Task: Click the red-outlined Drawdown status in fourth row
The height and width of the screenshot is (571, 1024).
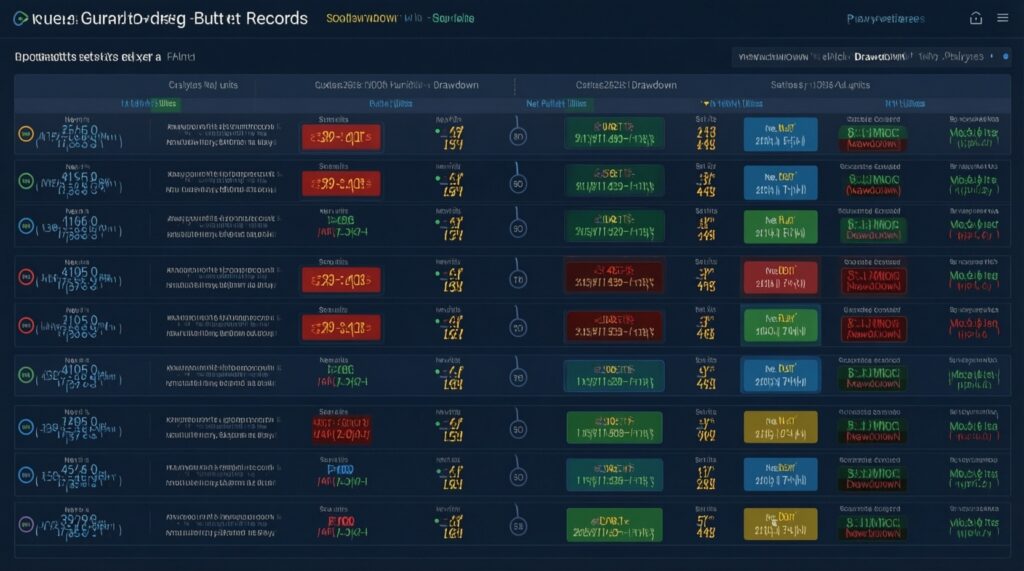Action: coord(873,280)
